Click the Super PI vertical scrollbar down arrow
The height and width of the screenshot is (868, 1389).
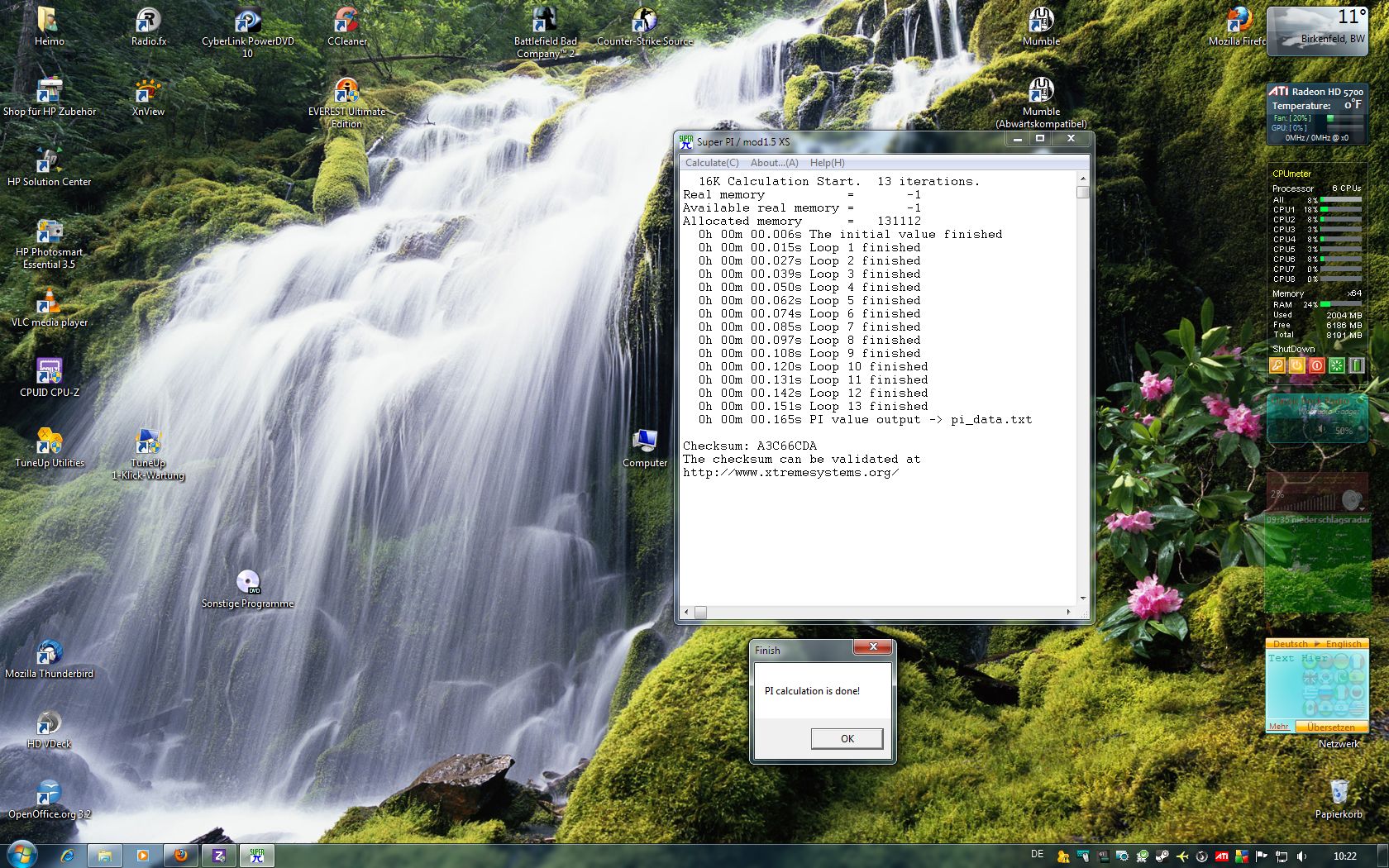[1082, 599]
